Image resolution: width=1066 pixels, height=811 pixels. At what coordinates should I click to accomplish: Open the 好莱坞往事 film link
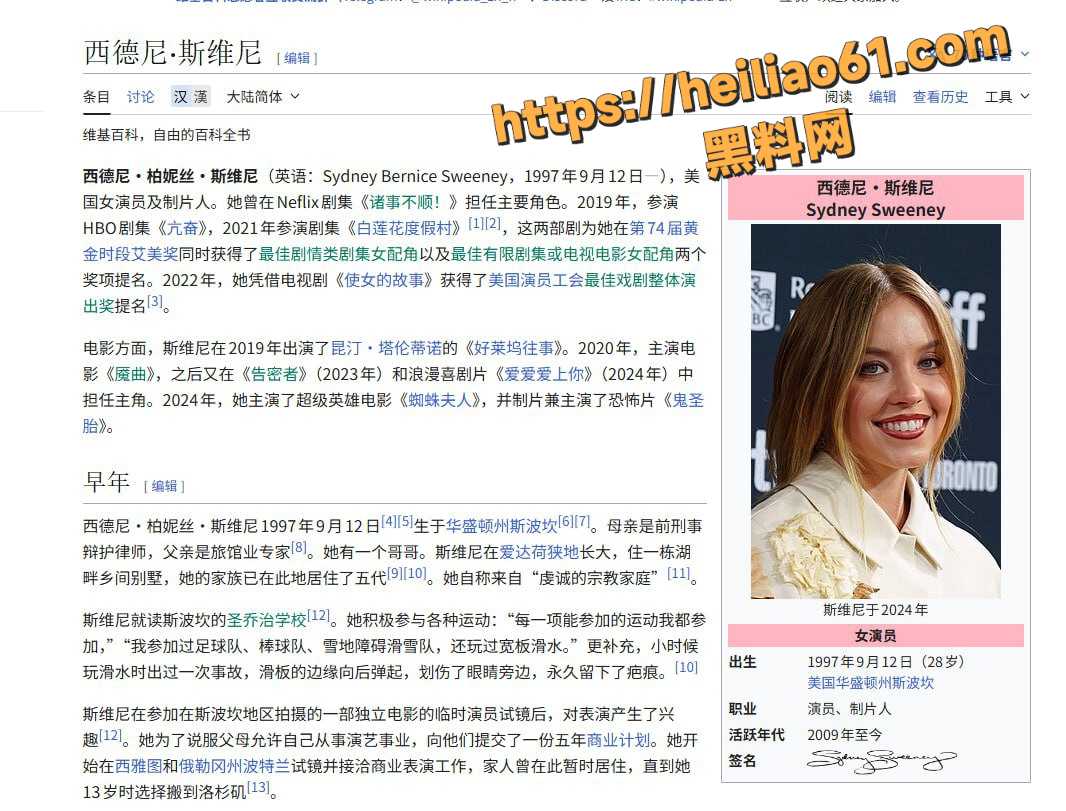[514, 349]
